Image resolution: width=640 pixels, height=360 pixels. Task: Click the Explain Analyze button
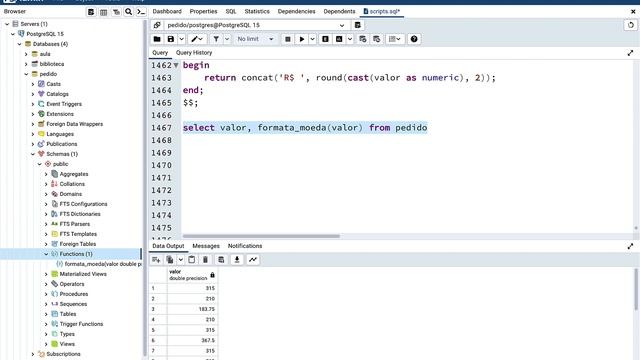tap(339, 39)
